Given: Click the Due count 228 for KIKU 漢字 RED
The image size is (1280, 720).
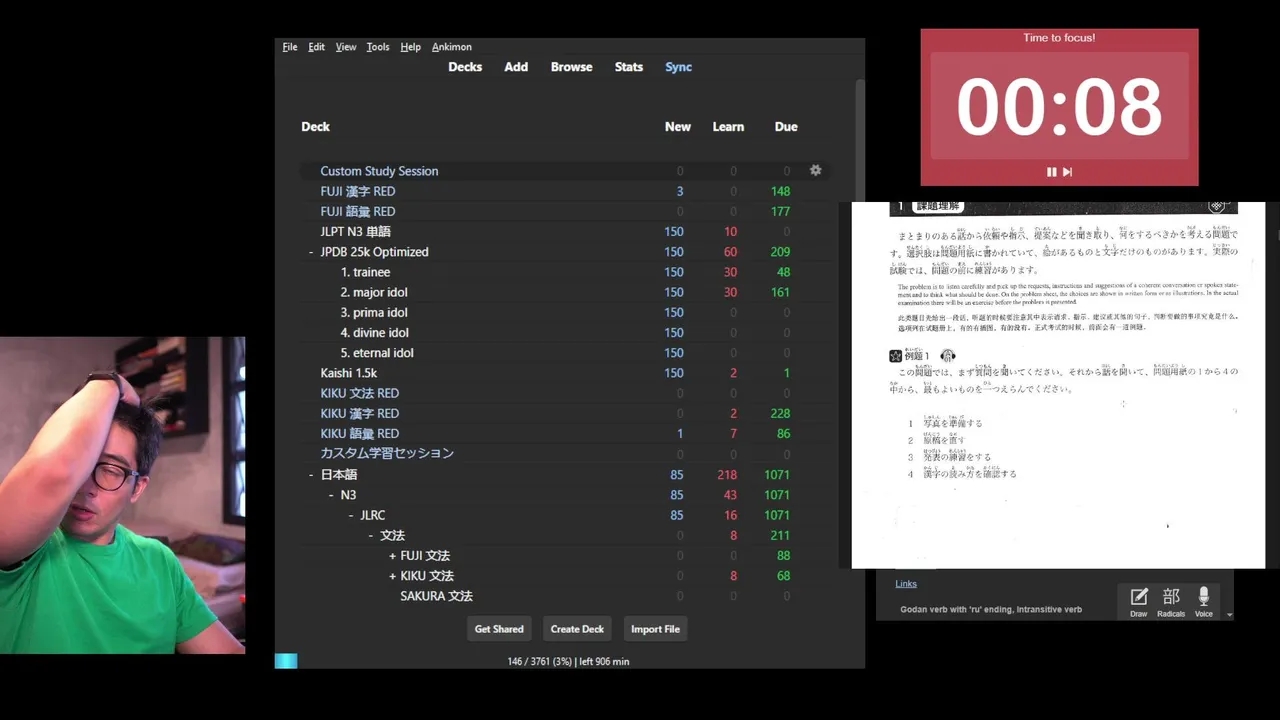Looking at the screenshot, I should point(780,413).
